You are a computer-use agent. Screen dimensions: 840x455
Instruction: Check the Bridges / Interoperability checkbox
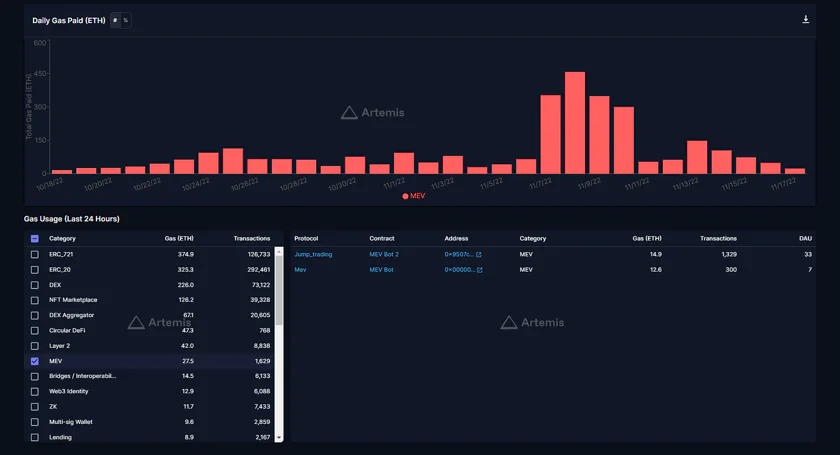pos(35,377)
